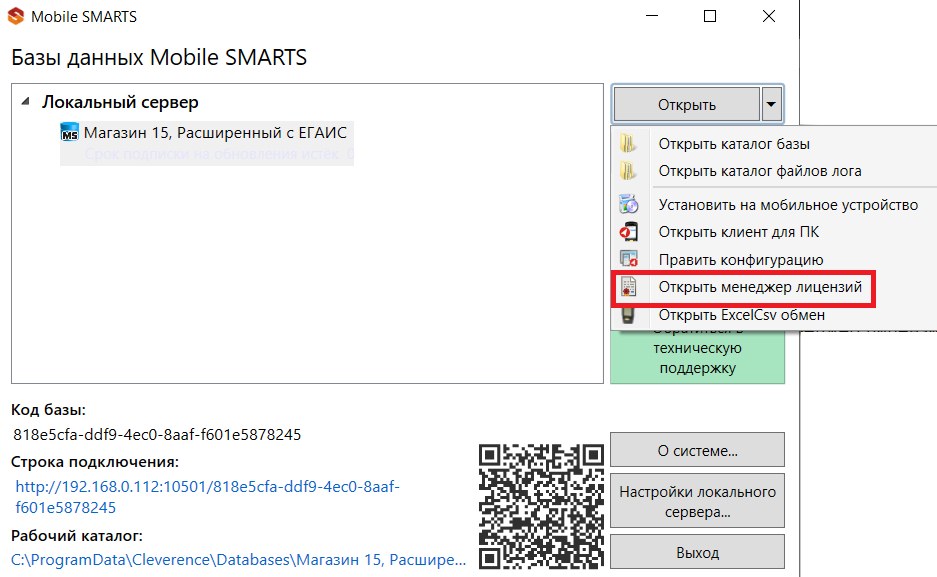Open the working directory path link C:\ProgramData\Cleverence
Image resolution: width=937 pixels, height=577 pixels.
(238, 560)
